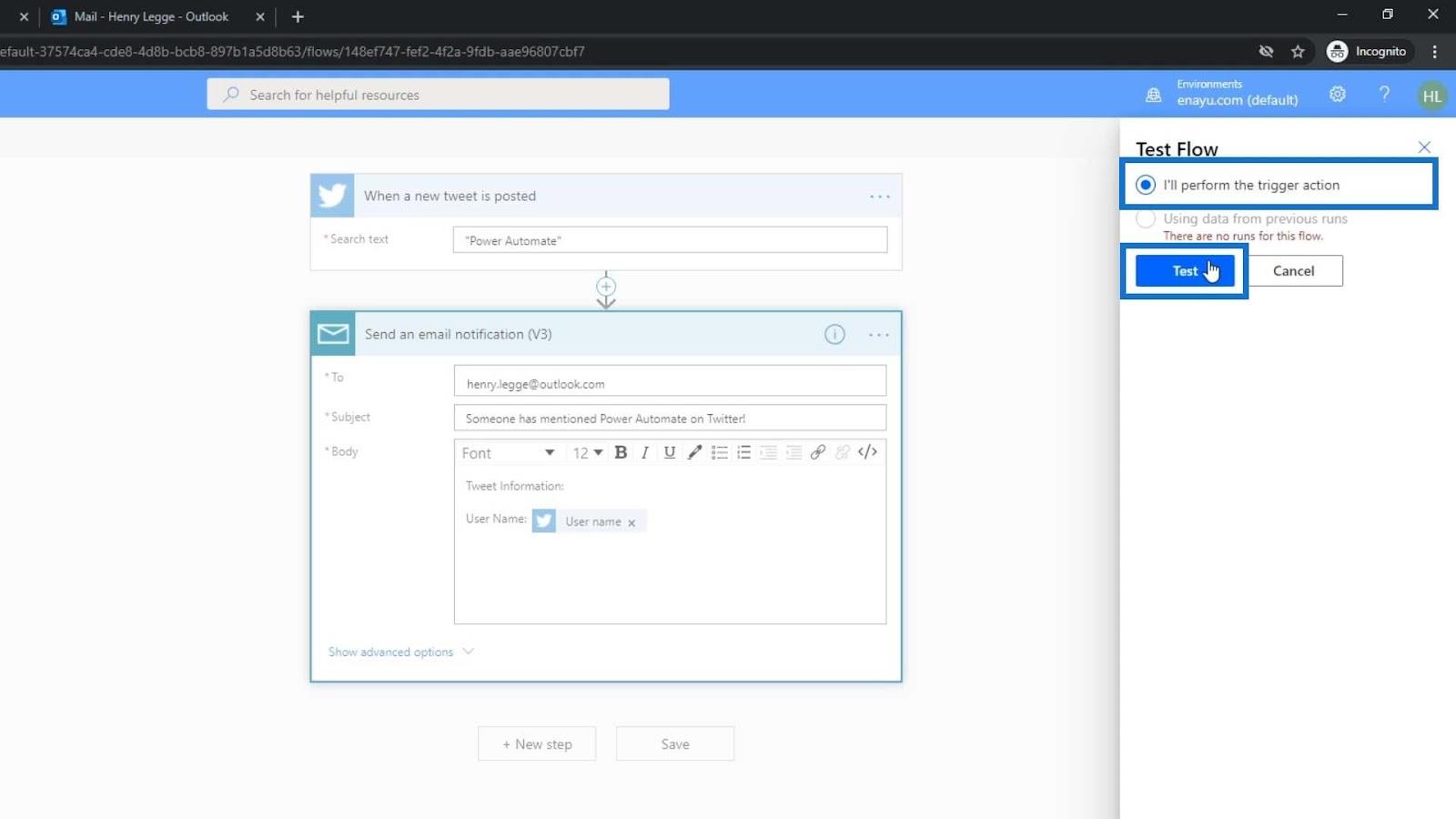1456x819 pixels.
Task: Click the Environments icon
Action: pyautogui.click(x=1153, y=95)
